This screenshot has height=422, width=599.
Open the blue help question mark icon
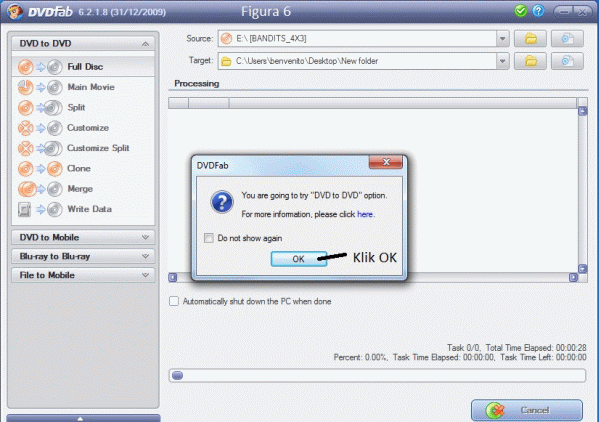pos(538,11)
